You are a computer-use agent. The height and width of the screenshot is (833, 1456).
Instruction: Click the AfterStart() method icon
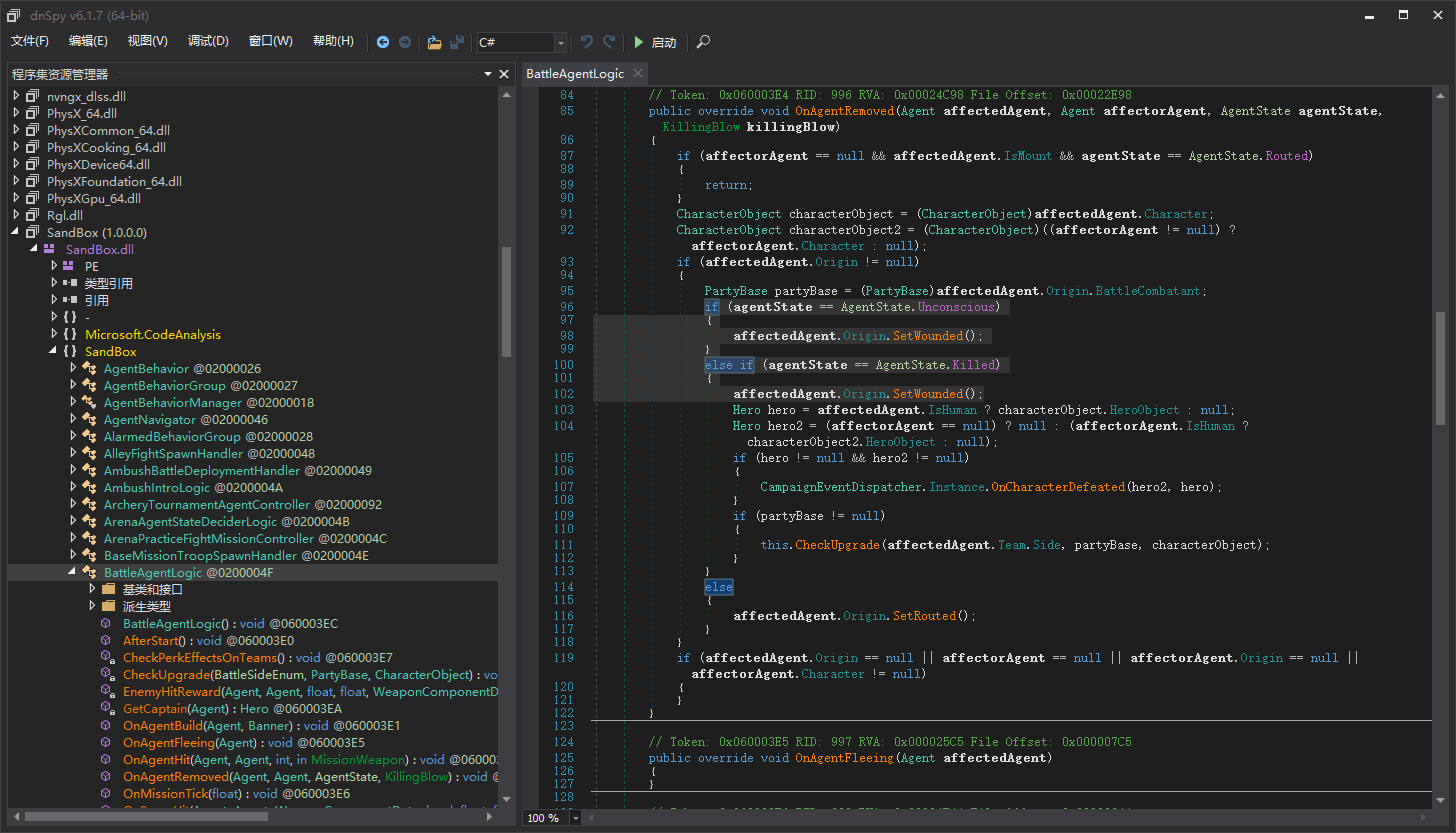pyautogui.click(x=107, y=640)
